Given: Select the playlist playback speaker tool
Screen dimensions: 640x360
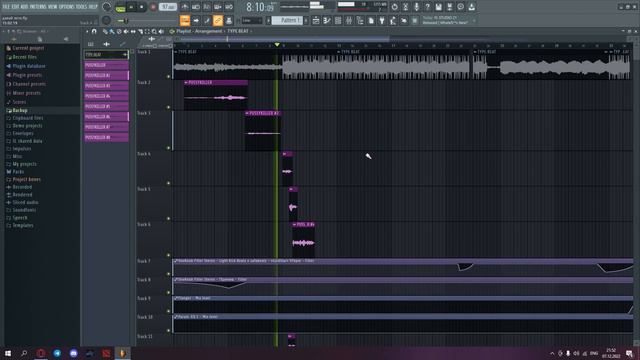Looking at the screenshot, I should [161, 31].
